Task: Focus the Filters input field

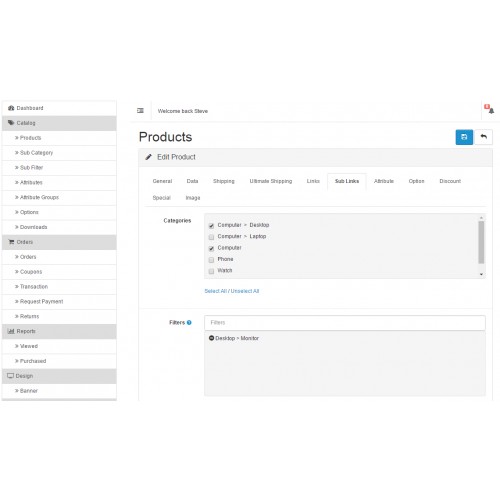Action: 345,323
